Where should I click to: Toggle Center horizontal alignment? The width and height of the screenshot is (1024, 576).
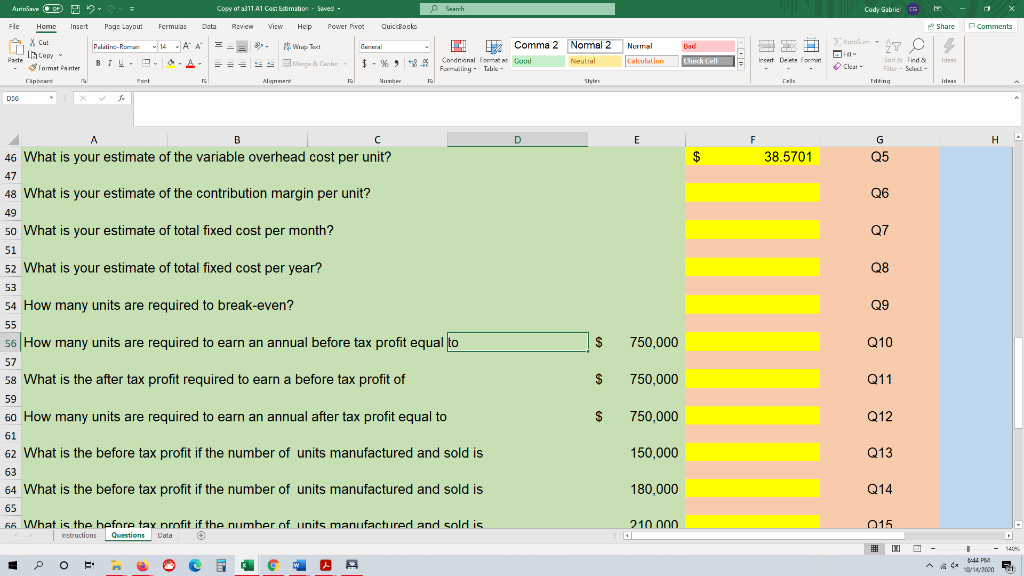pyautogui.click(x=230, y=63)
